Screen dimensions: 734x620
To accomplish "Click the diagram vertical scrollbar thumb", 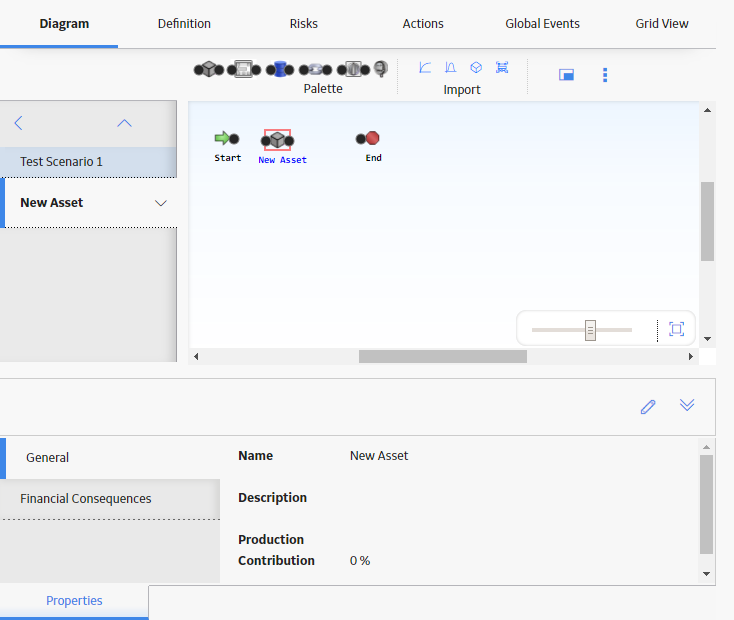I will 707,221.
